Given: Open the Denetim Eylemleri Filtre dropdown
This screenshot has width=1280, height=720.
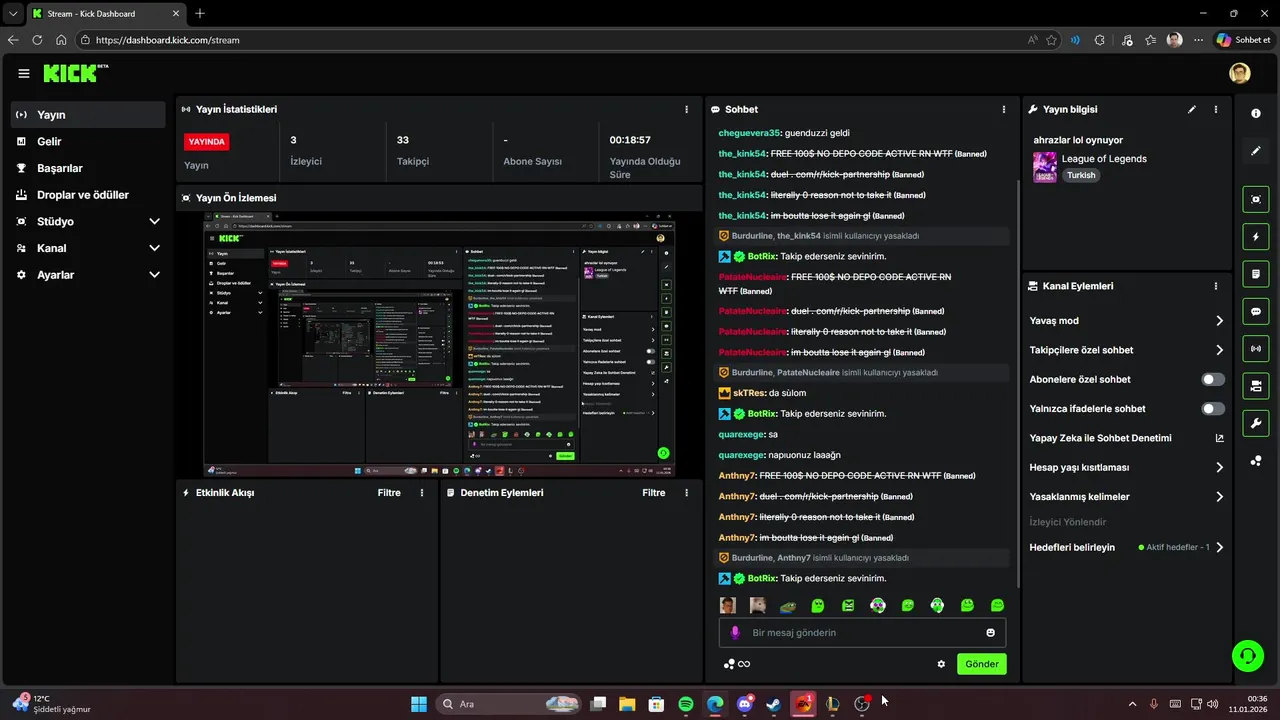Looking at the screenshot, I should (653, 493).
